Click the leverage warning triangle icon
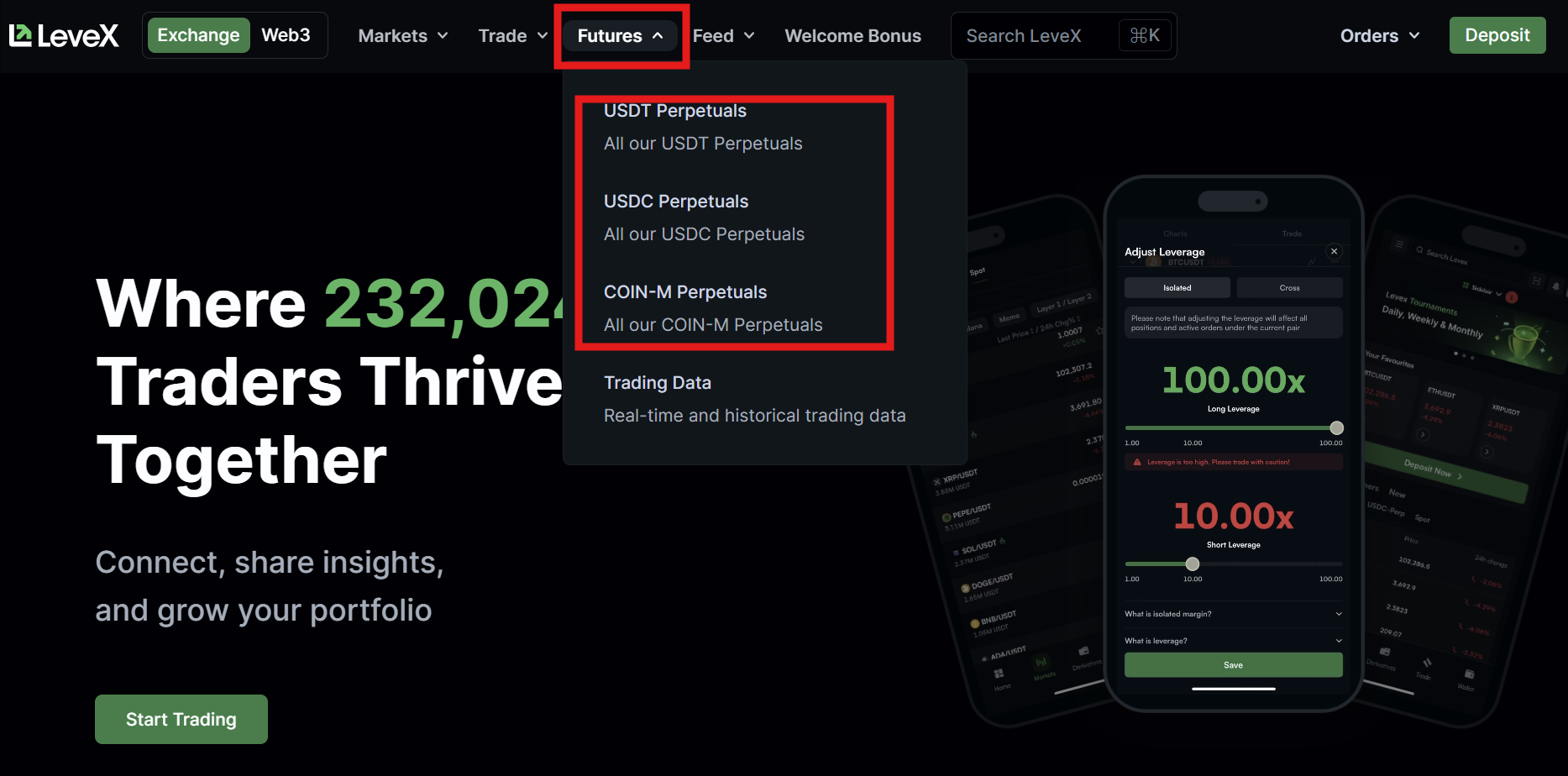1568x776 pixels. pyautogui.click(x=1137, y=462)
